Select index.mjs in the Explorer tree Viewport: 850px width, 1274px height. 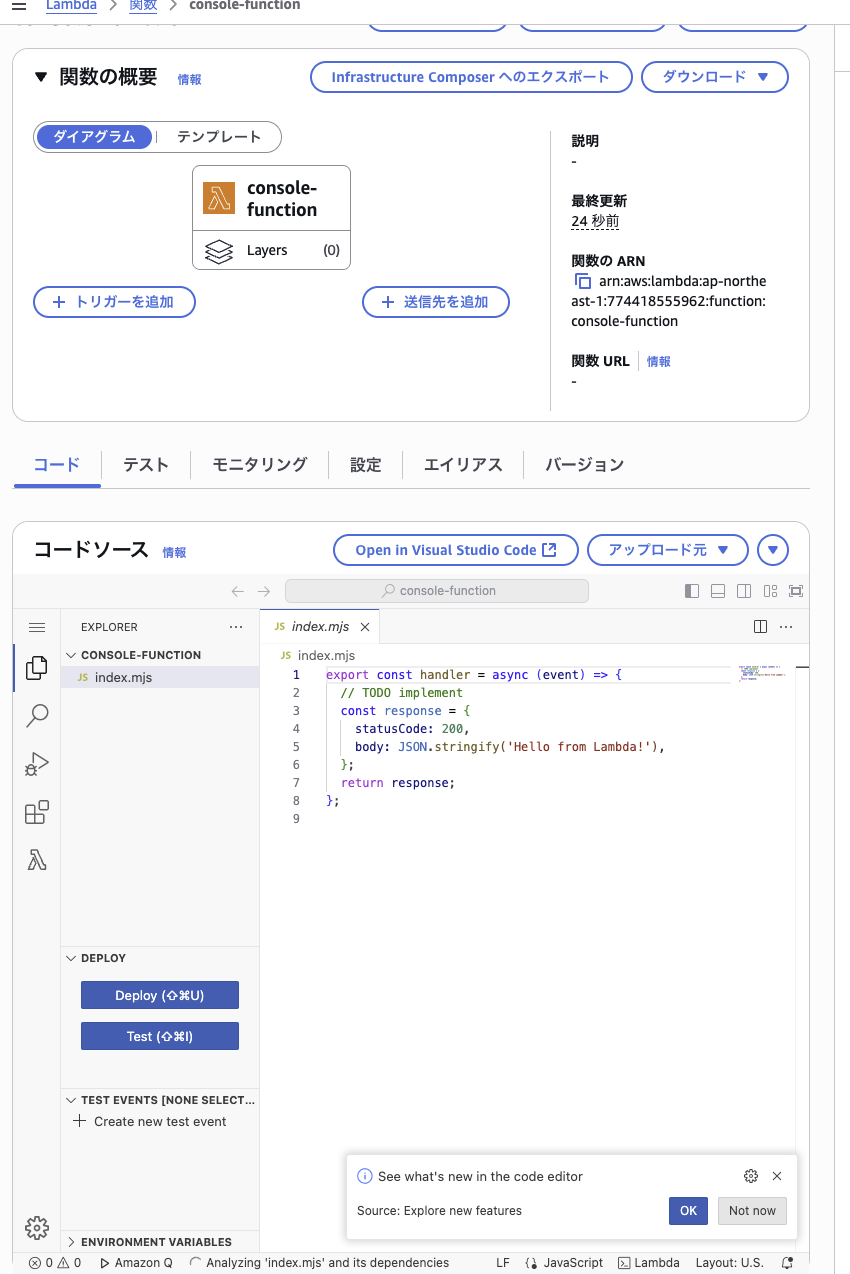pos(160,677)
